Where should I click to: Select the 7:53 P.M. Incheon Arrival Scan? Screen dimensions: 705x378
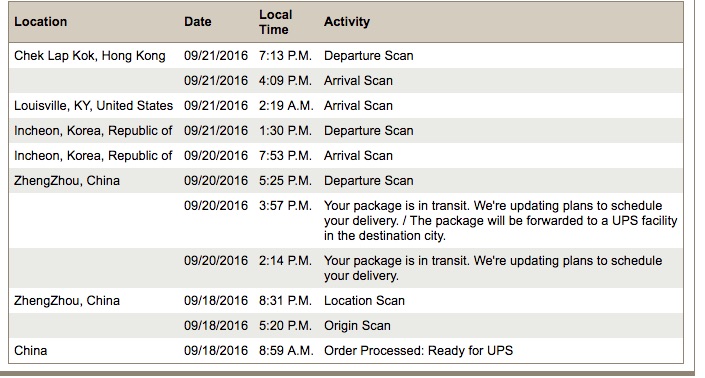(x=358, y=156)
